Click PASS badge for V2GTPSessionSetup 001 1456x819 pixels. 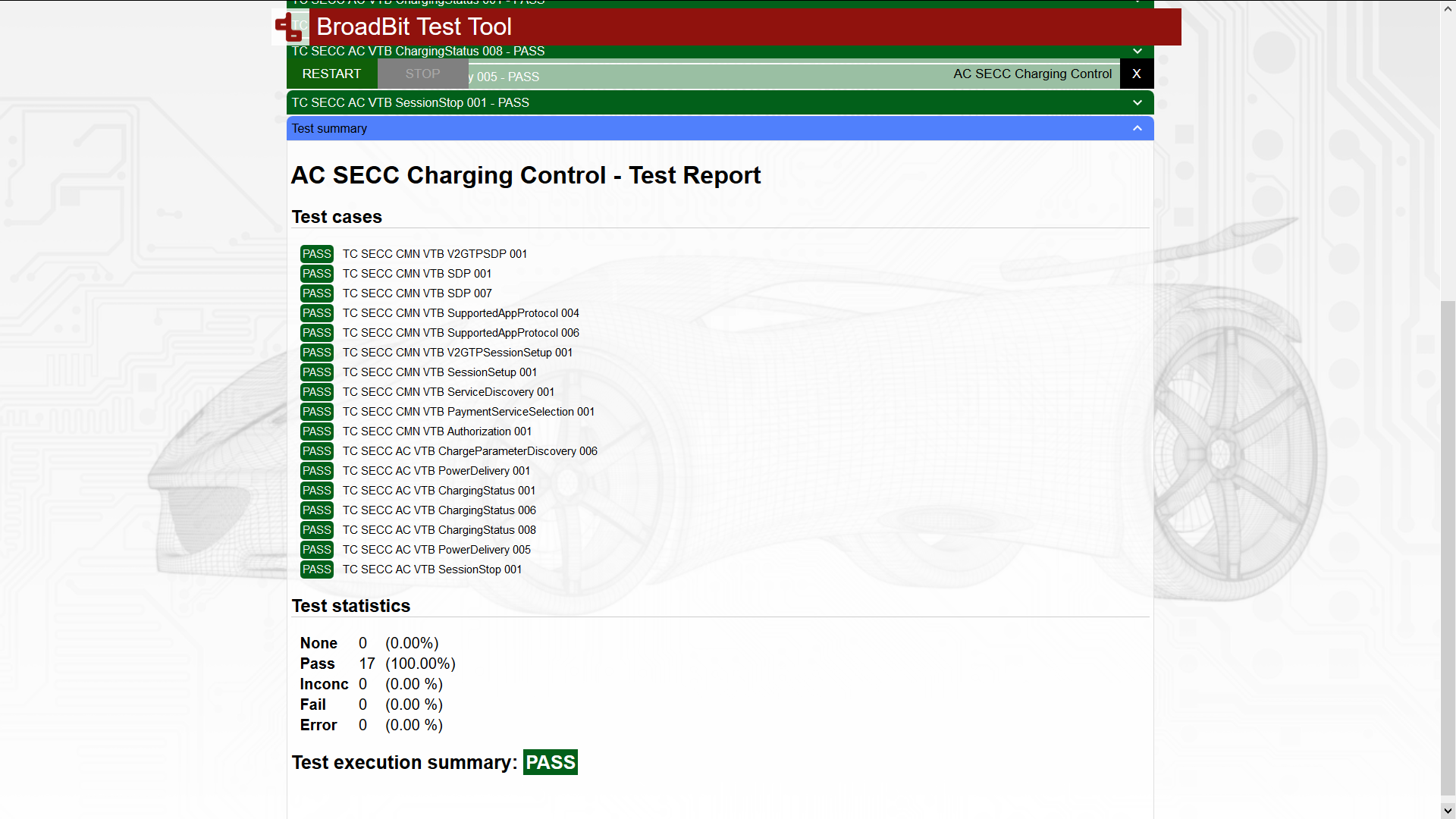316,353
